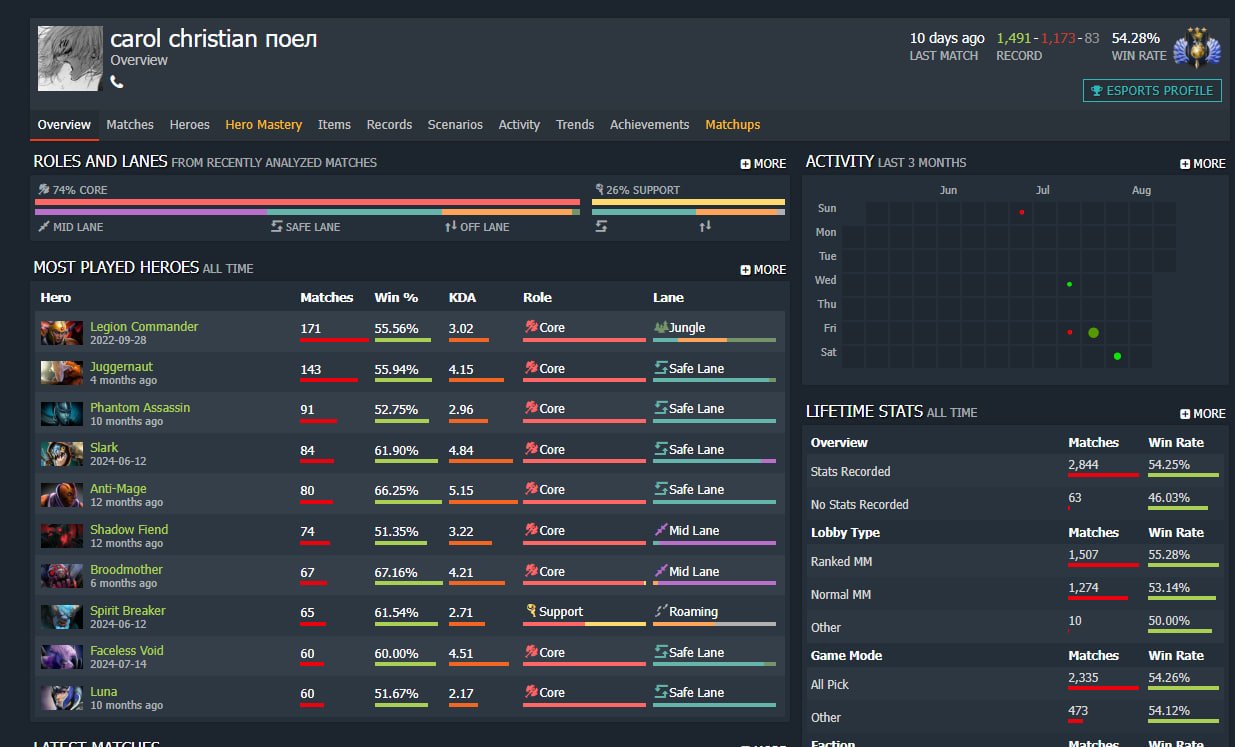
Task: Click the Slark hero portrait icon
Action: click(x=61, y=454)
